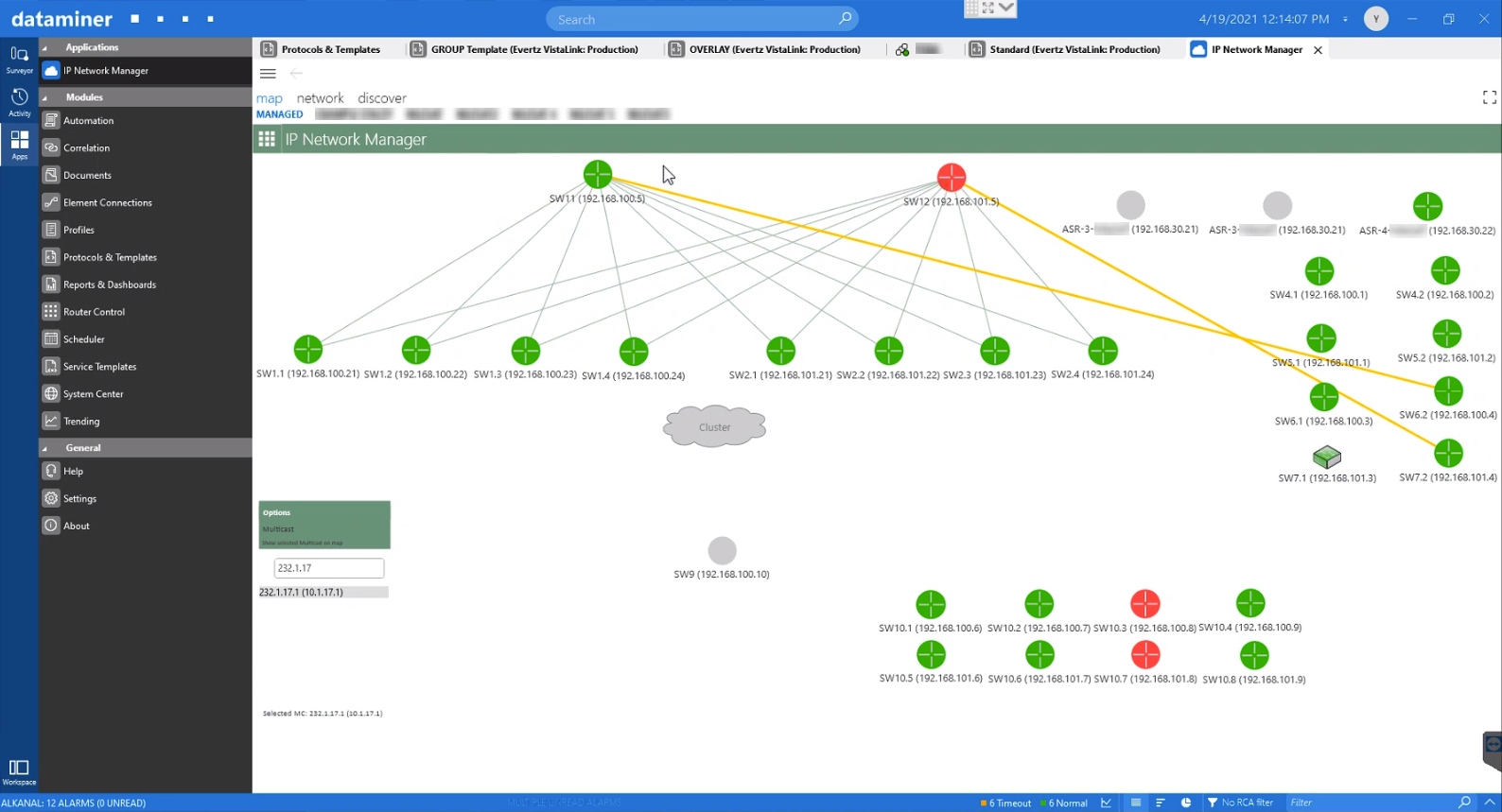
Task: Close the IP Network Manager tab
Action: (x=1318, y=50)
